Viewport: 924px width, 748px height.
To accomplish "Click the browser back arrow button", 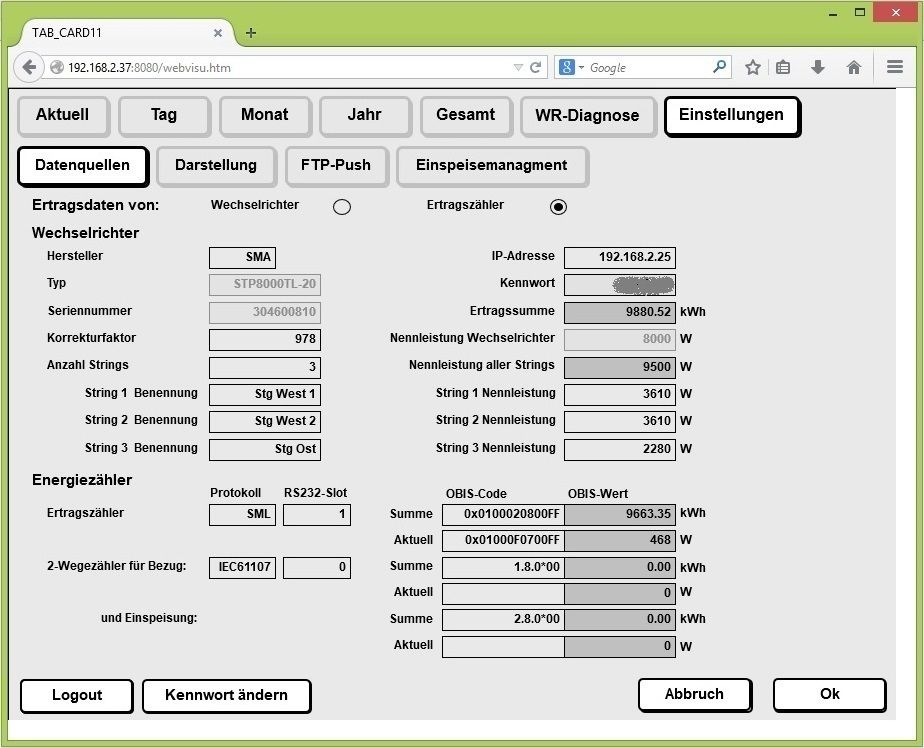I will click(30, 68).
